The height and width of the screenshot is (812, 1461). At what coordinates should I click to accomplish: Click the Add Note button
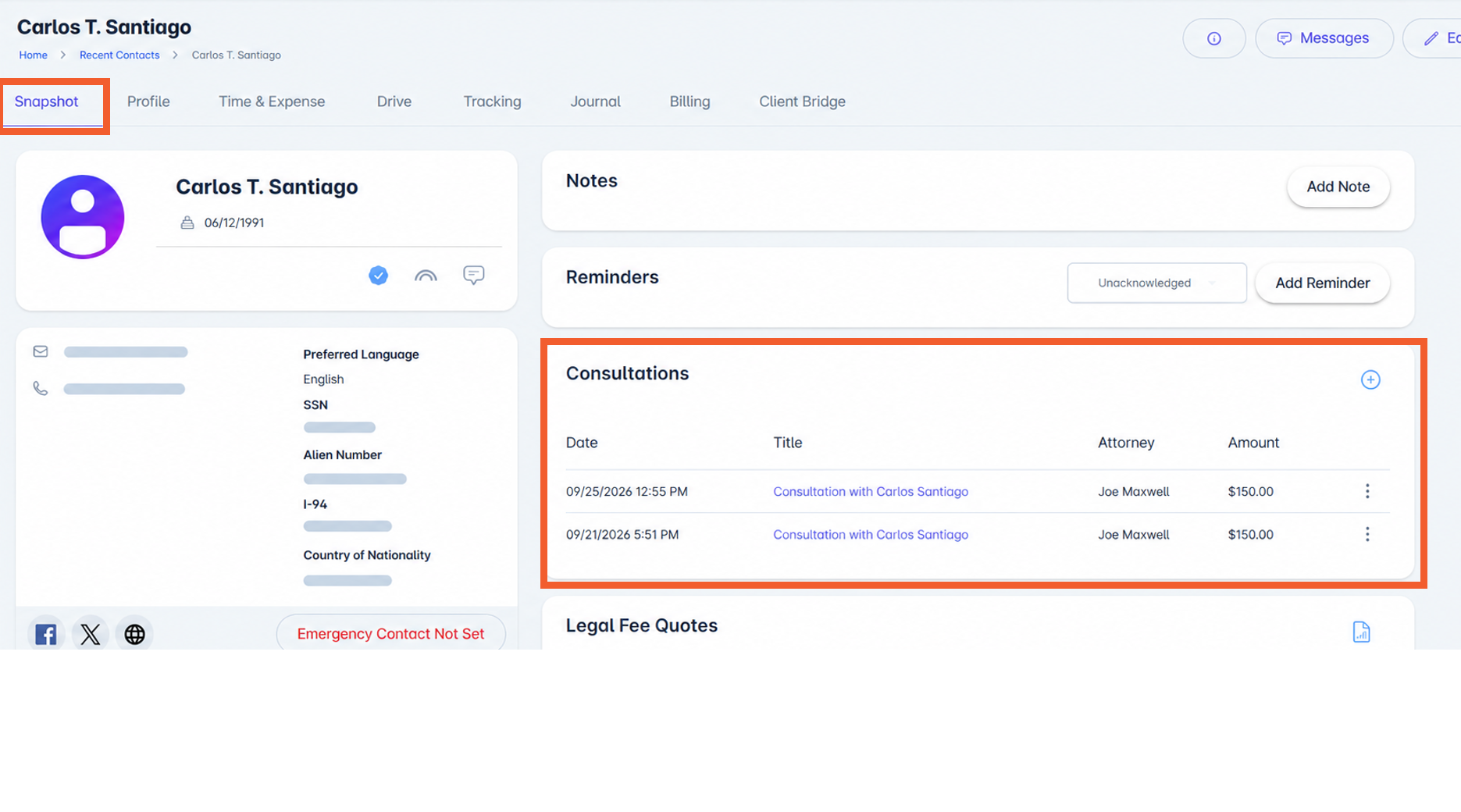[x=1338, y=187]
